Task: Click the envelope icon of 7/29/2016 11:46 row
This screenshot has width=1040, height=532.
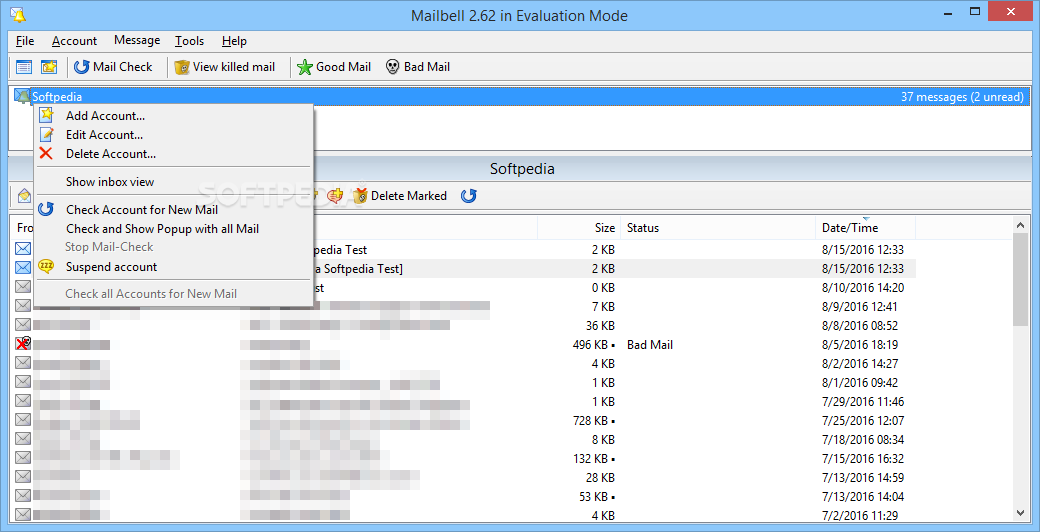Action: [23, 401]
